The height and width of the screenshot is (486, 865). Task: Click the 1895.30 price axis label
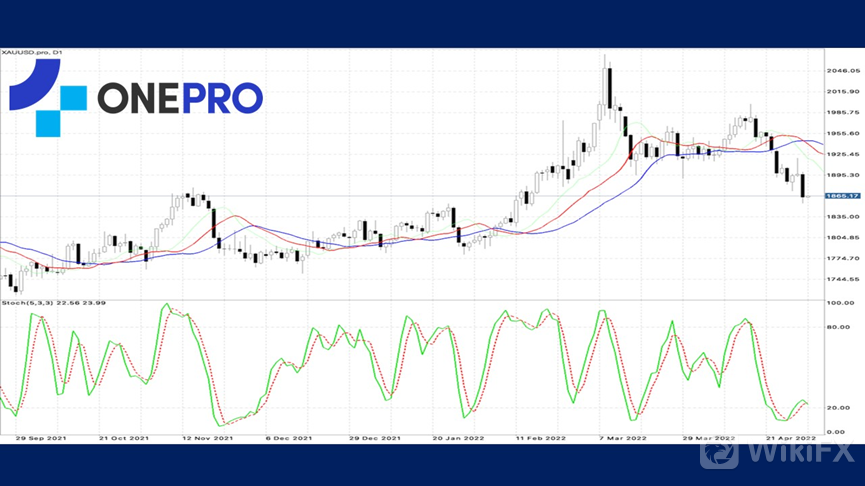(x=843, y=175)
